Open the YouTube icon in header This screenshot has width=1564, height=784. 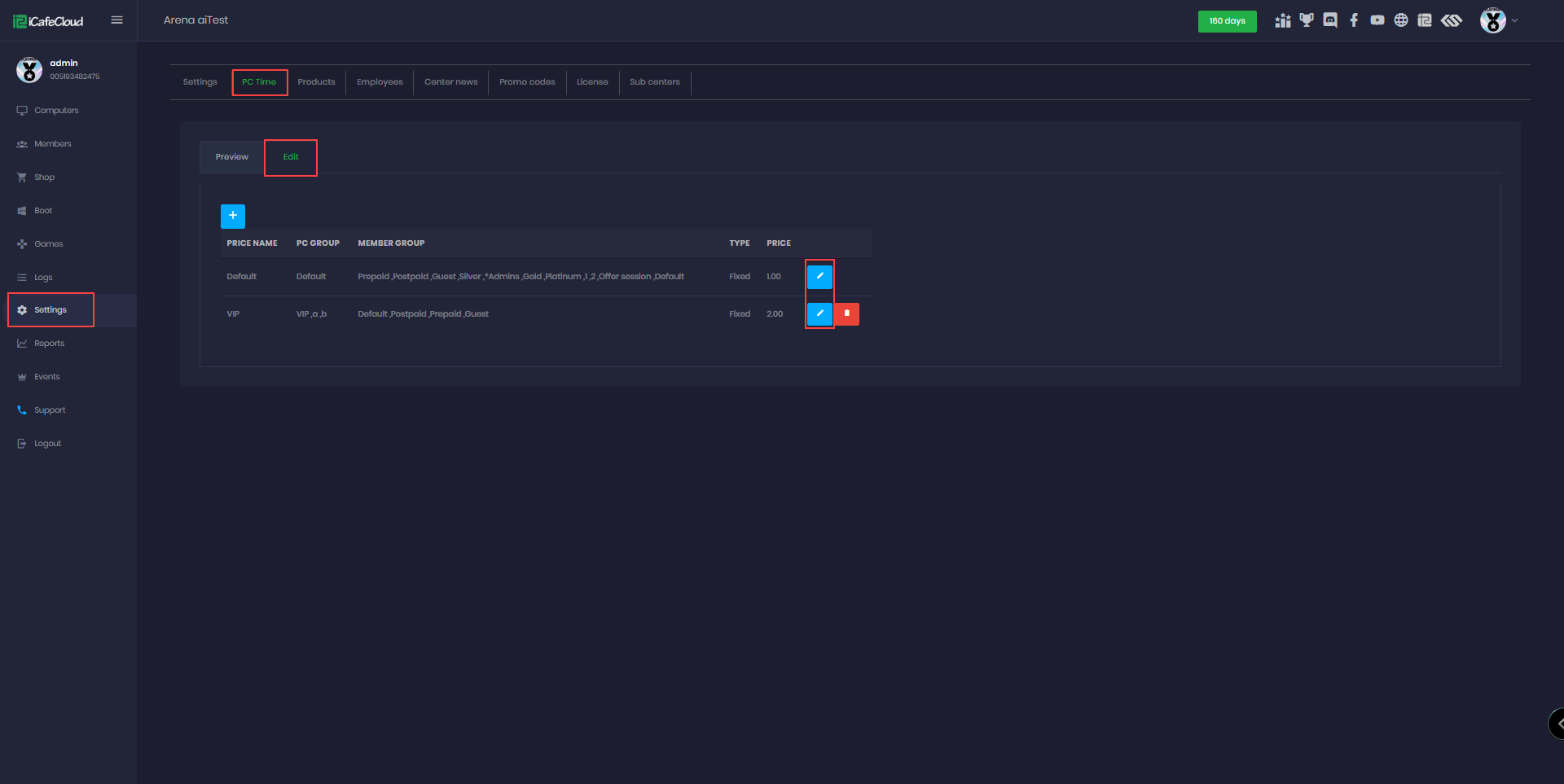click(1377, 20)
